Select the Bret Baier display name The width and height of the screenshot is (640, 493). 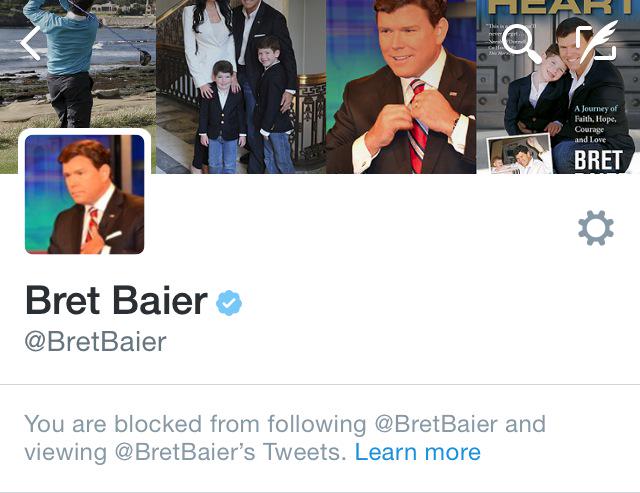point(116,301)
